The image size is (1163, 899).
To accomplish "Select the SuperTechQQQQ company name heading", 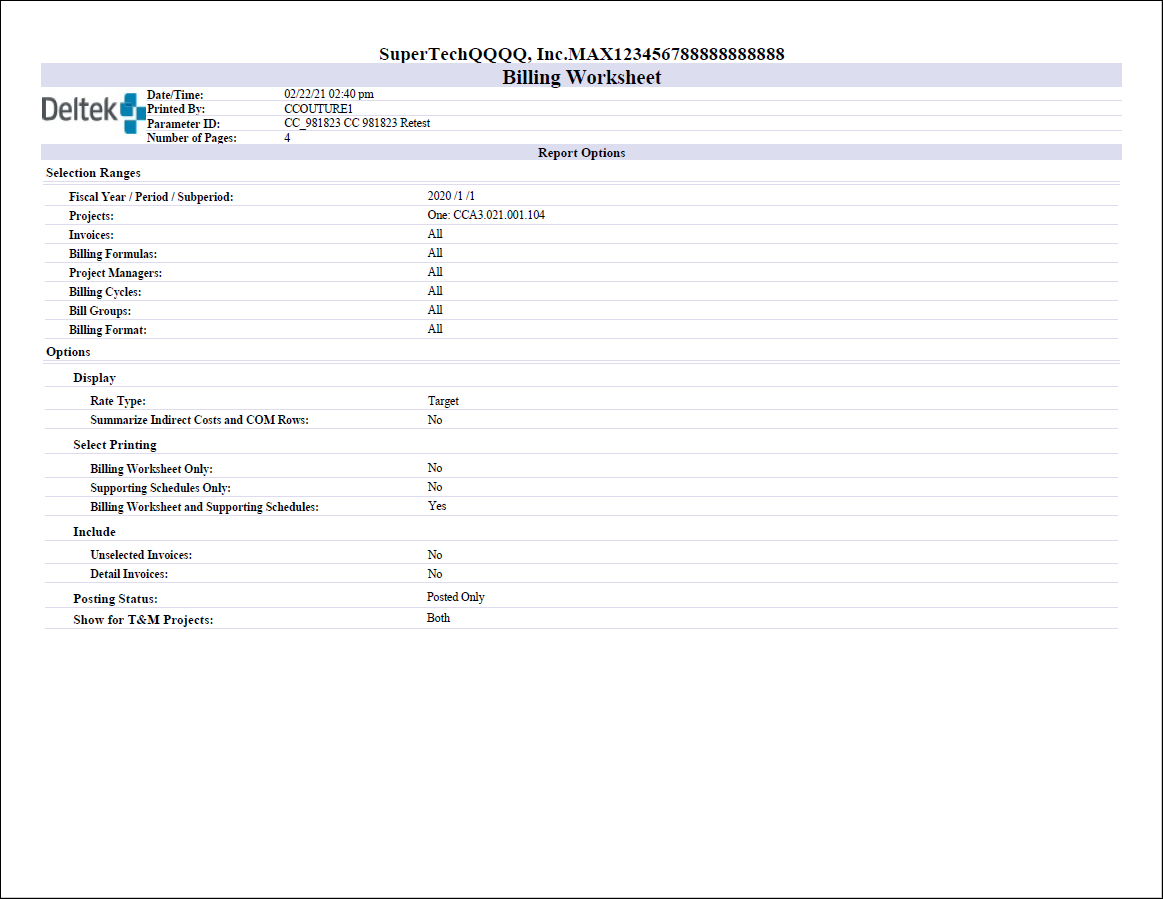I will click(x=581, y=54).
